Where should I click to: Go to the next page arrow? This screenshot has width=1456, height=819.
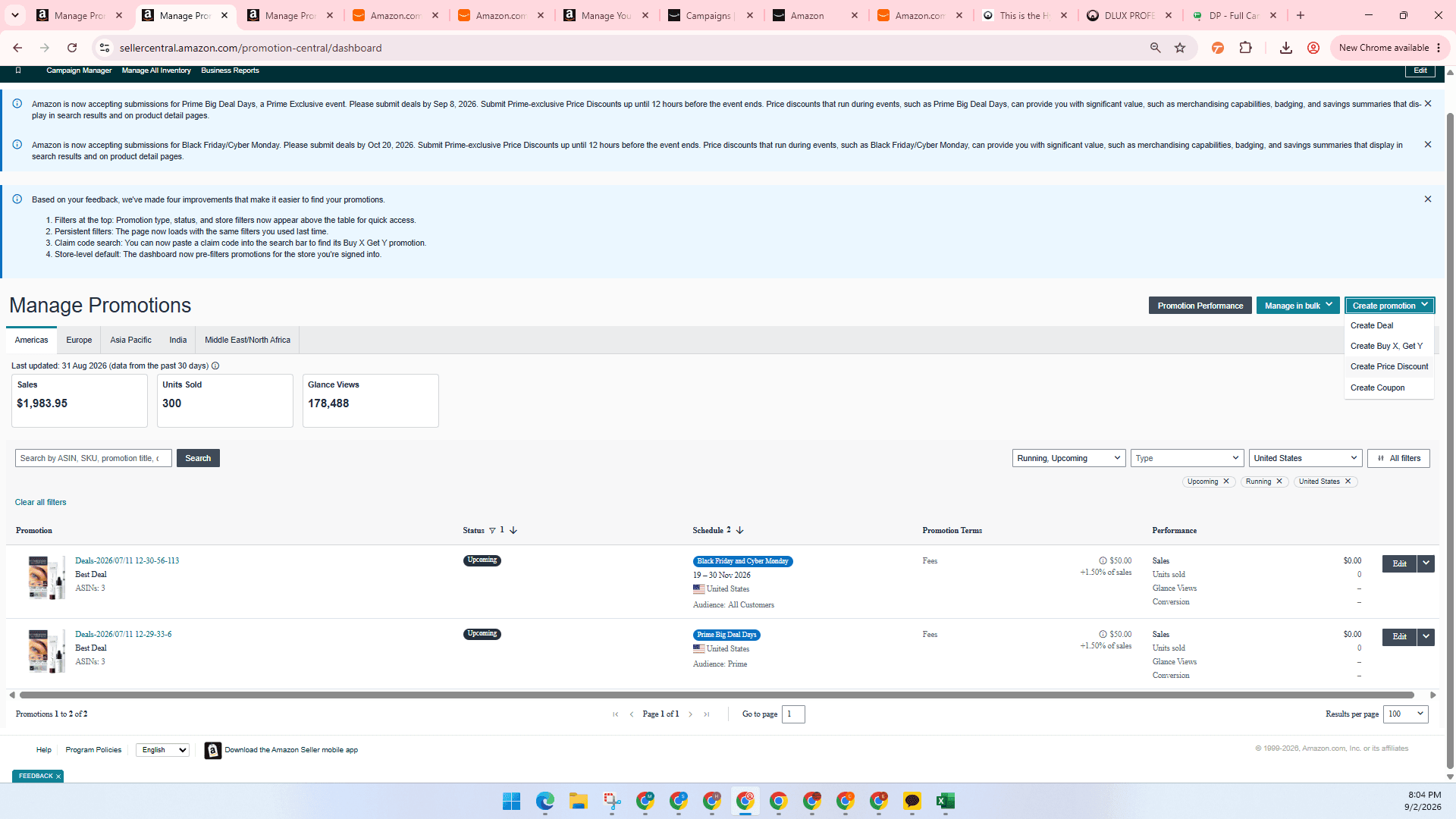tap(691, 714)
